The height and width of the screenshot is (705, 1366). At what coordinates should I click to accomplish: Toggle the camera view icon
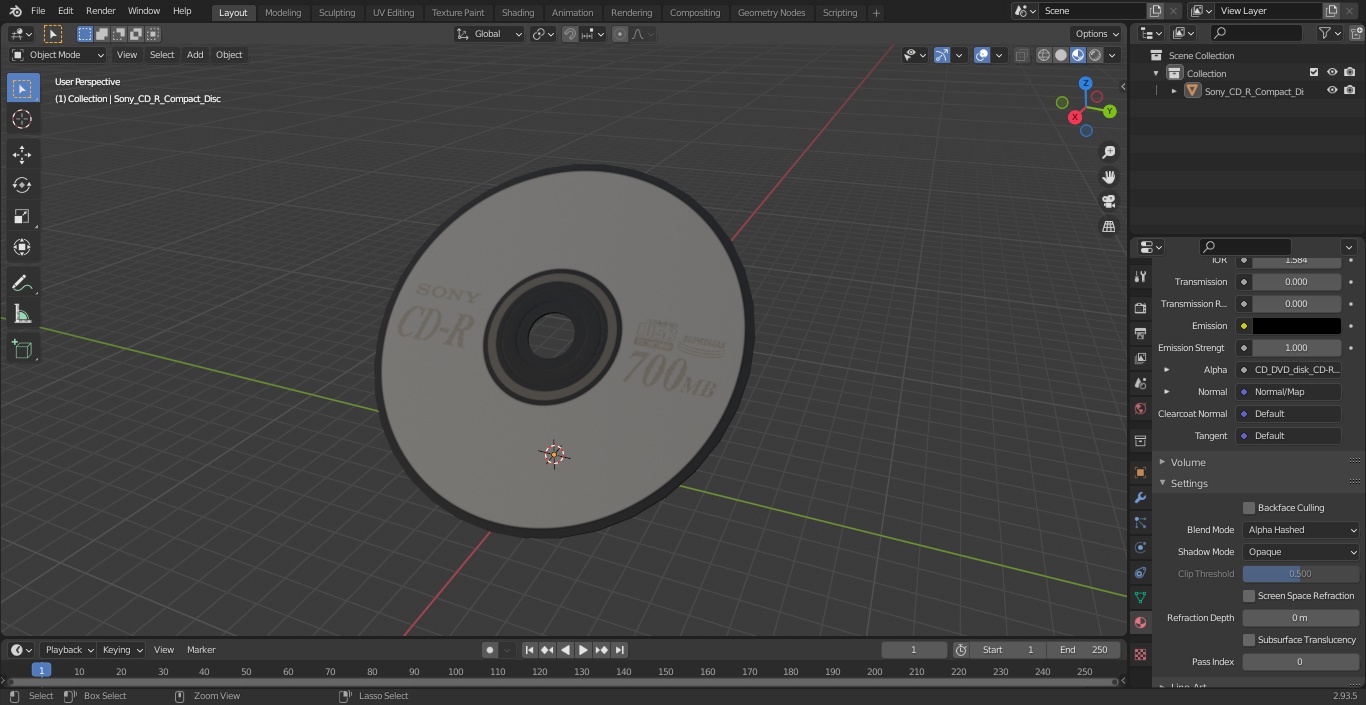pyautogui.click(x=1109, y=201)
